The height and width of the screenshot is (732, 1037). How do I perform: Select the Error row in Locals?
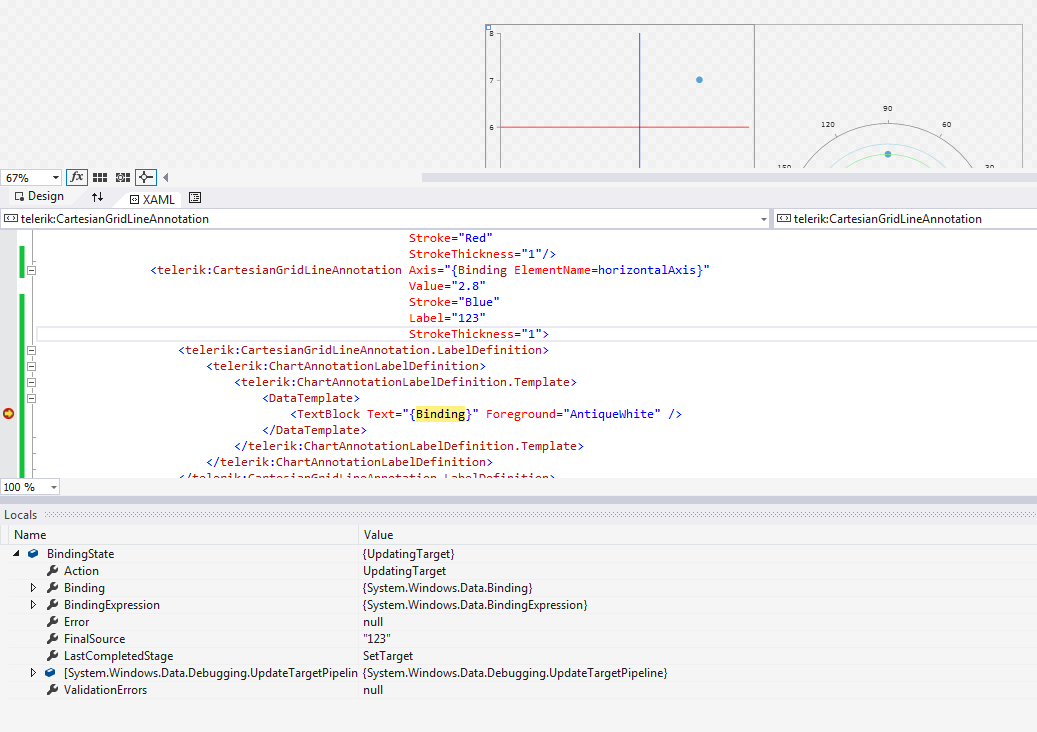coord(518,622)
